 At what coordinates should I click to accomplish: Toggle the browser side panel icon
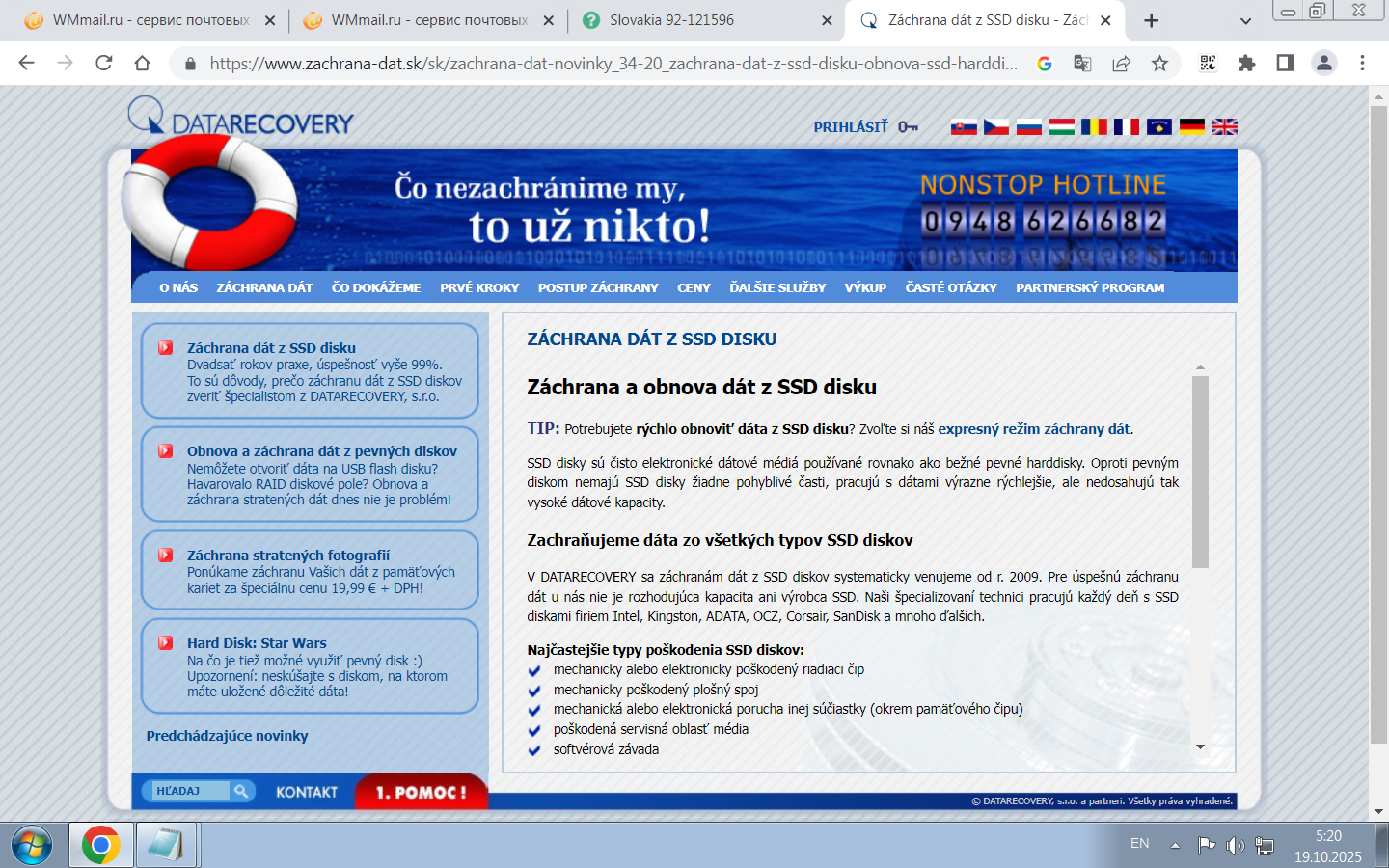(1285, 63)
